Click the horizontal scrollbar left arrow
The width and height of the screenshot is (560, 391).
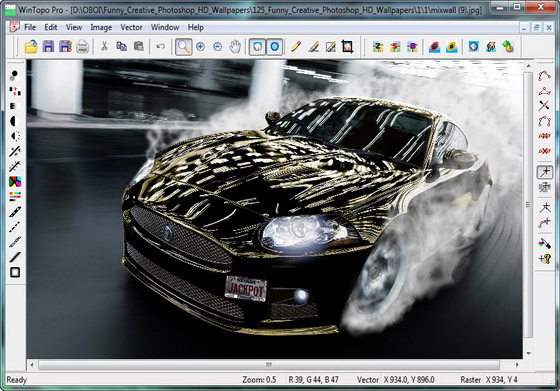click(x=32, y=365)
